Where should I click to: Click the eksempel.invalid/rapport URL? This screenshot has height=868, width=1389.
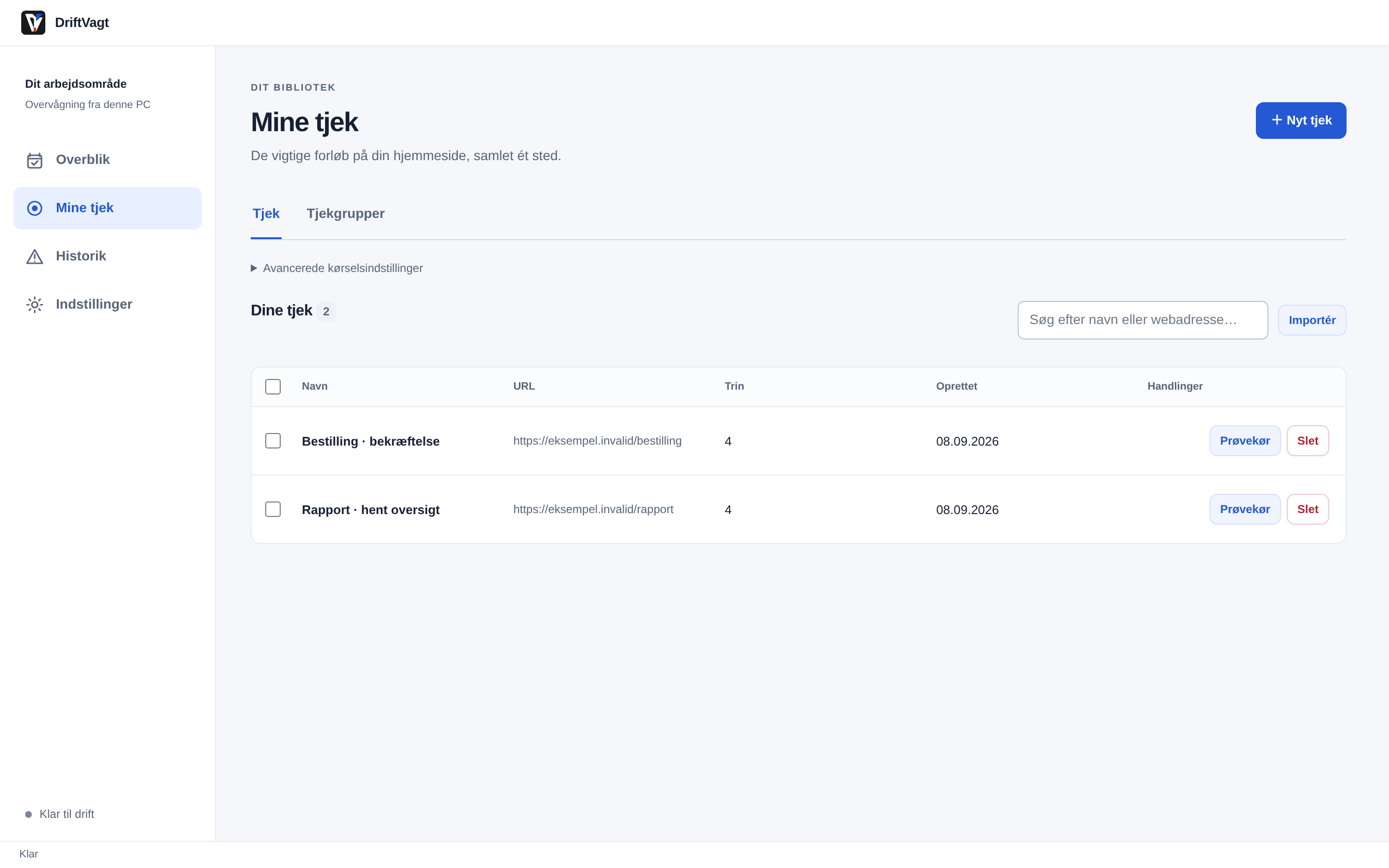(593, 509)
